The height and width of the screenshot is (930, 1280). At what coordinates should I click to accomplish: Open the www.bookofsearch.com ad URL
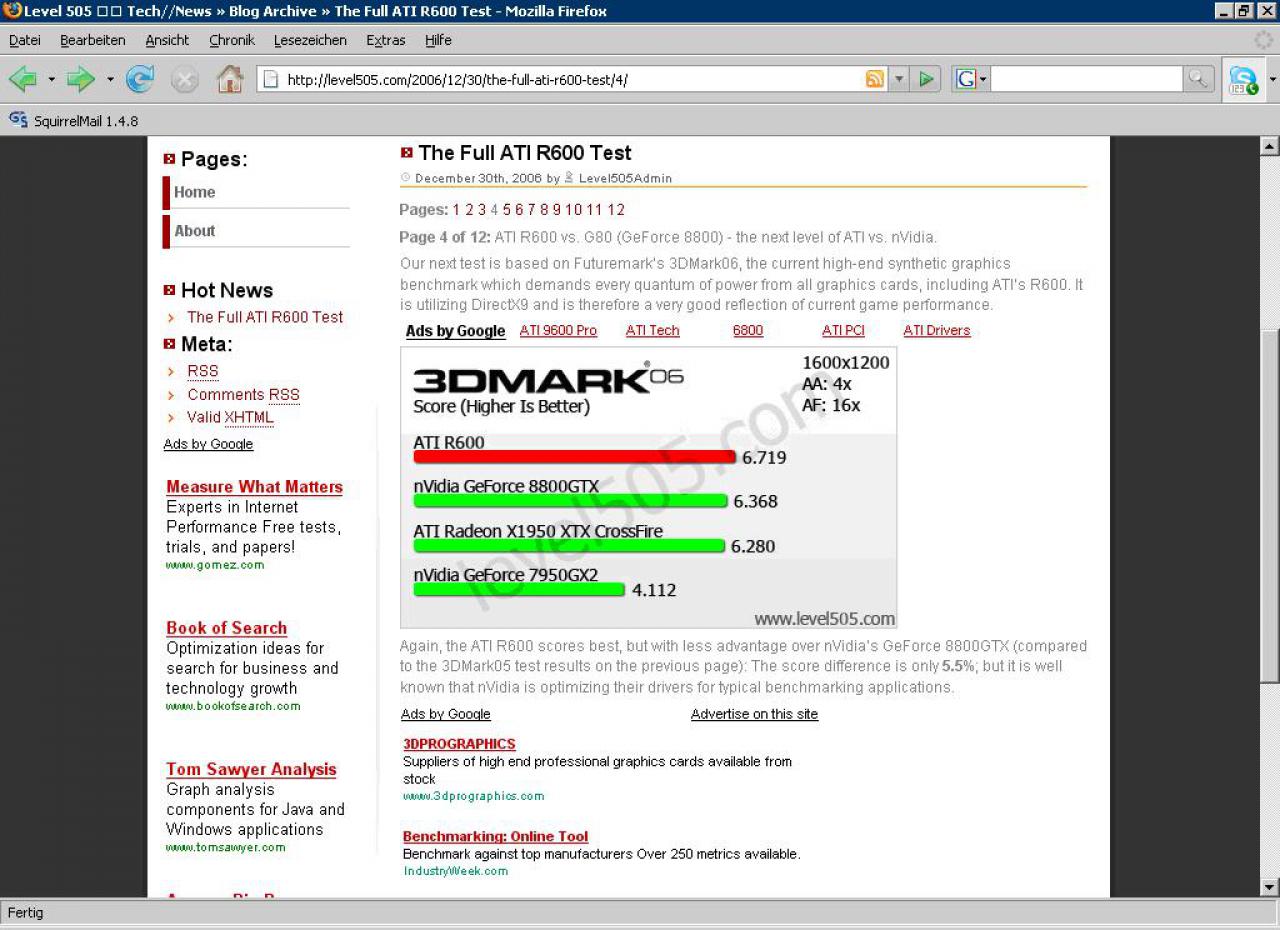coord(233,706)
